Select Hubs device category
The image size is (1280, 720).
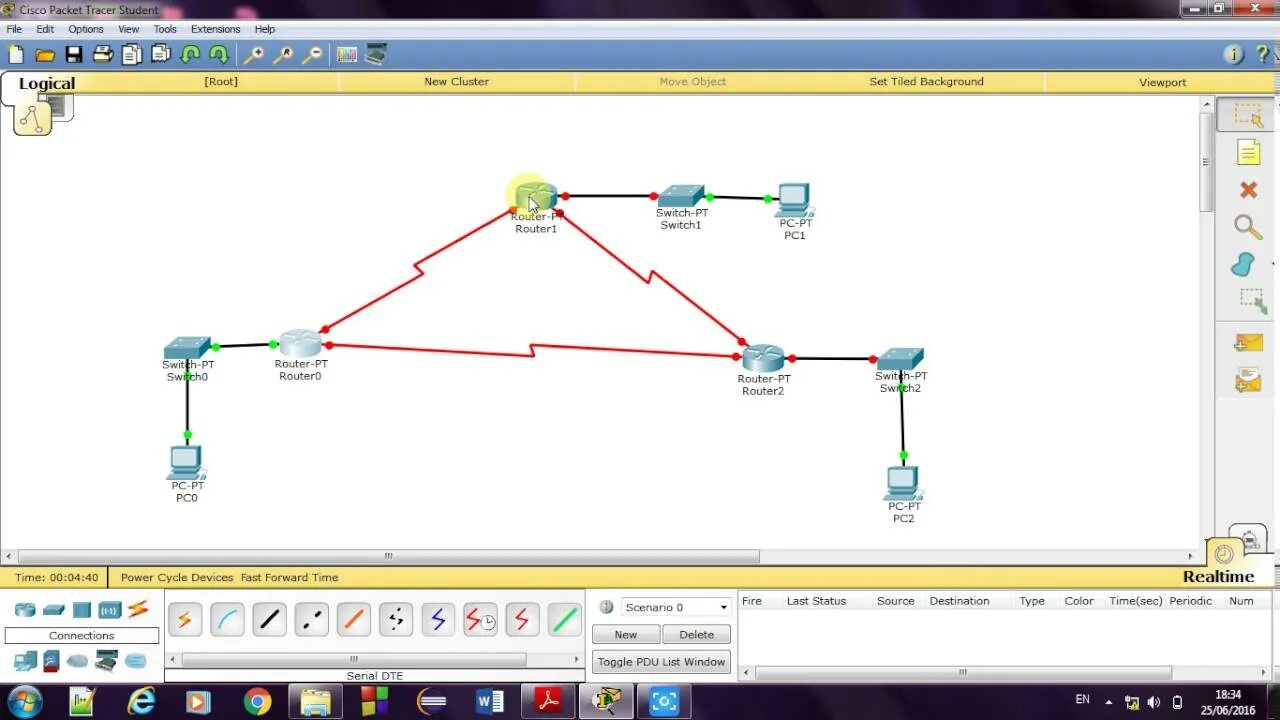click(82, 610)
